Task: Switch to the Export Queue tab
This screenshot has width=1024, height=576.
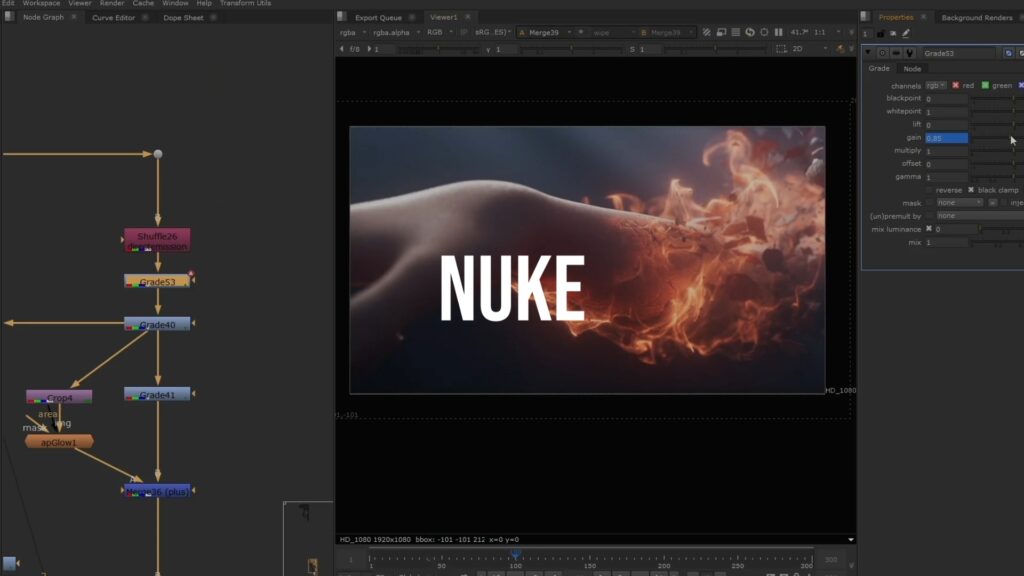Action: [378, 18]
